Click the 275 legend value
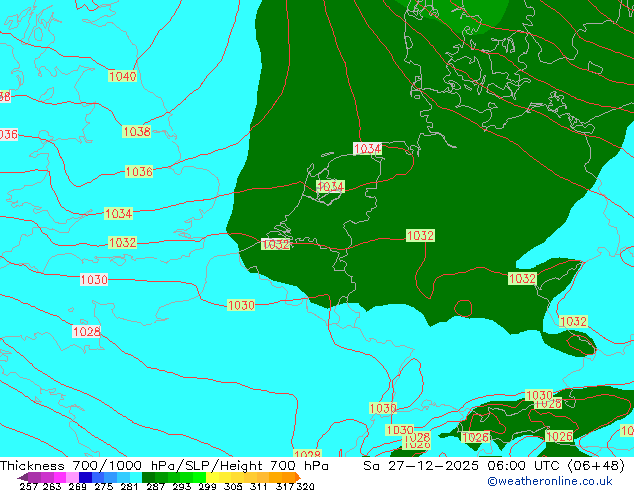This screenshot has height=490, width=634. 104,486
